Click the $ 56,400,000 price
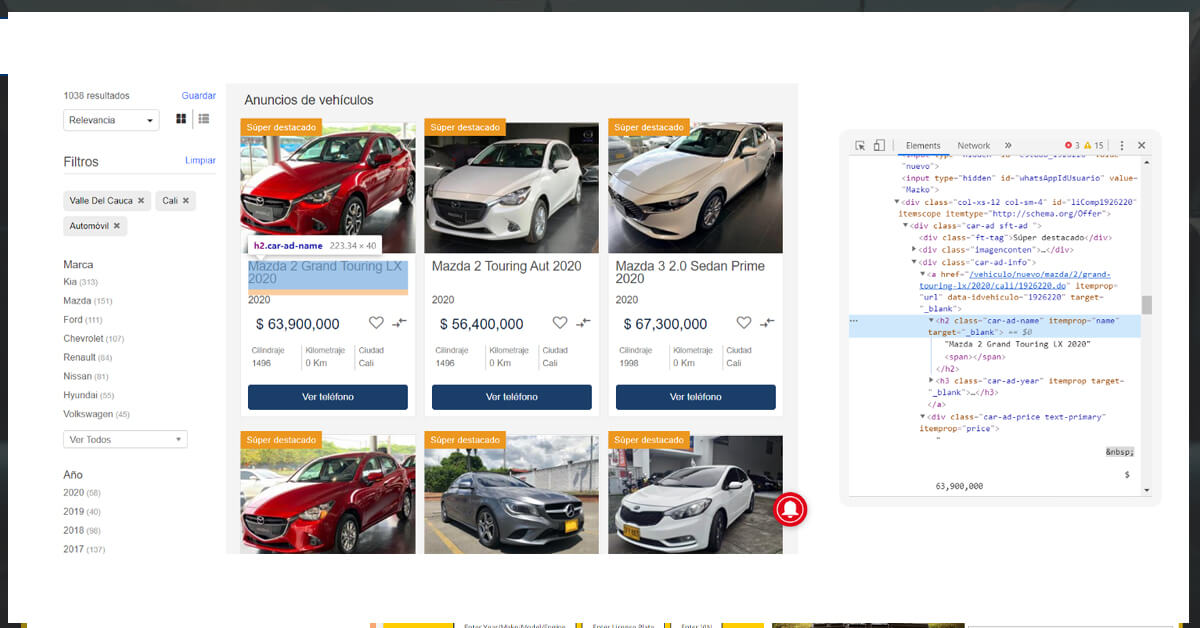The width and height of the screenshot is (1200, 628). [481, 324]
